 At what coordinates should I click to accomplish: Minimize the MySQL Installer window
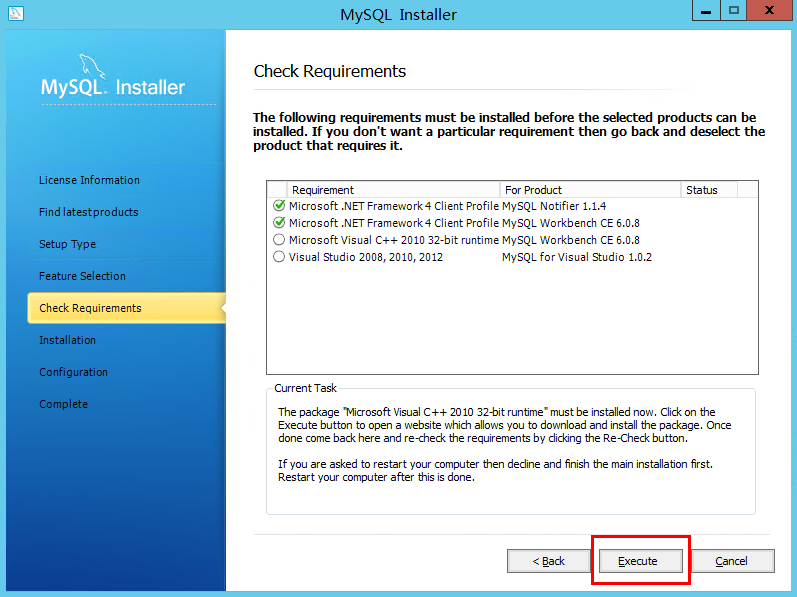(706, 11)
